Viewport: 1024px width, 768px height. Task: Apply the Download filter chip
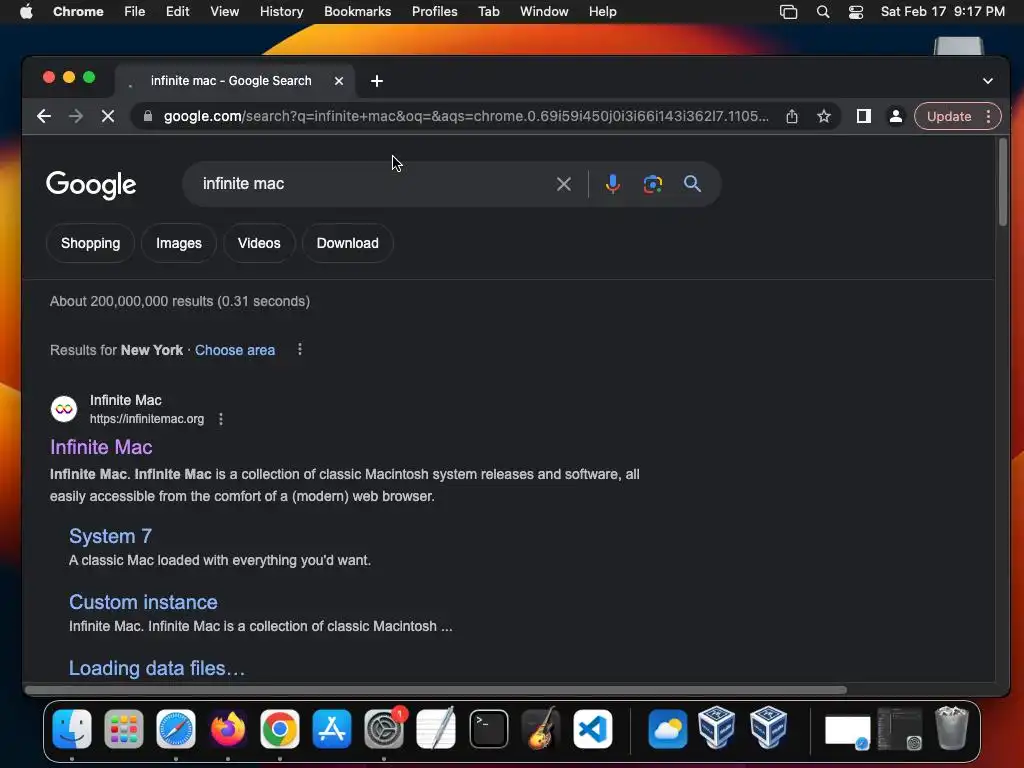[x=347, y=244]
